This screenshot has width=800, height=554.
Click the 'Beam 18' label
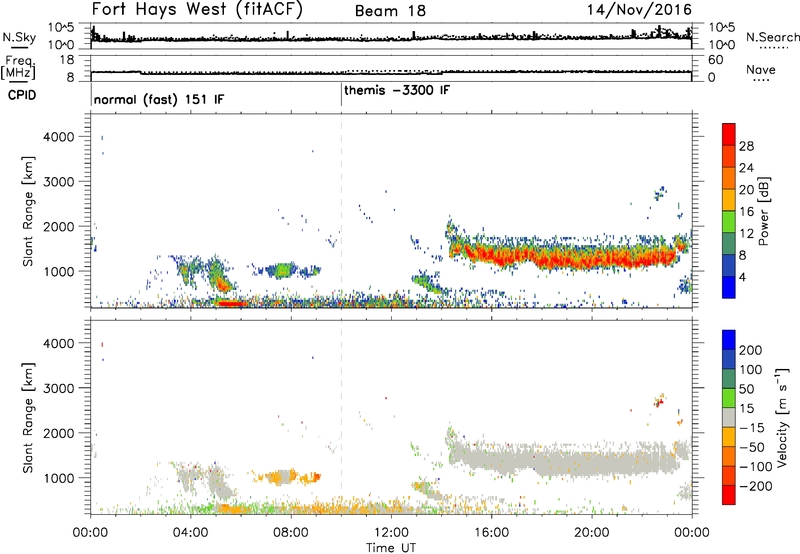(x=390, y=11)
